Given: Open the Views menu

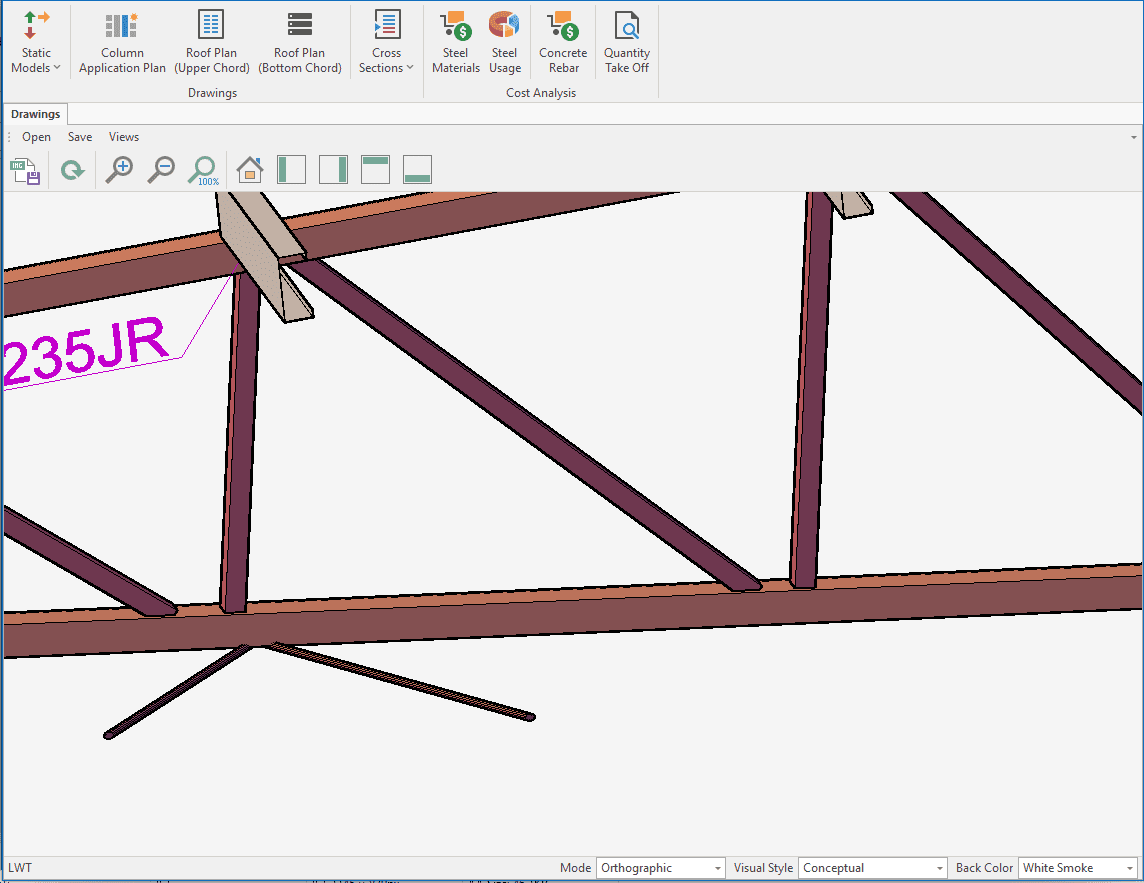Looking at the screenshot, I should 124,137.
